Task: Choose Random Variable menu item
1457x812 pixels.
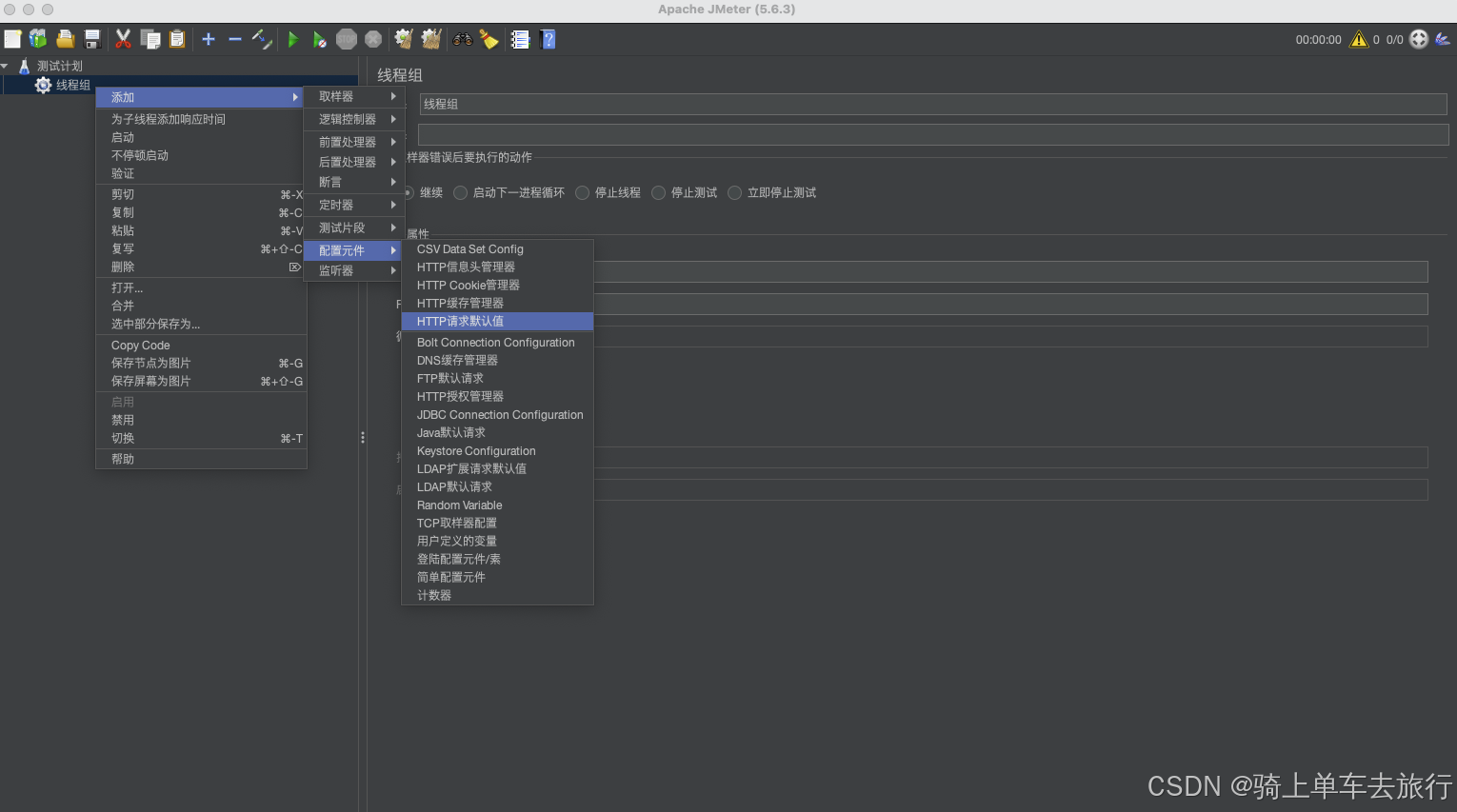Action: pyautogui.click(x=497, y=505)
